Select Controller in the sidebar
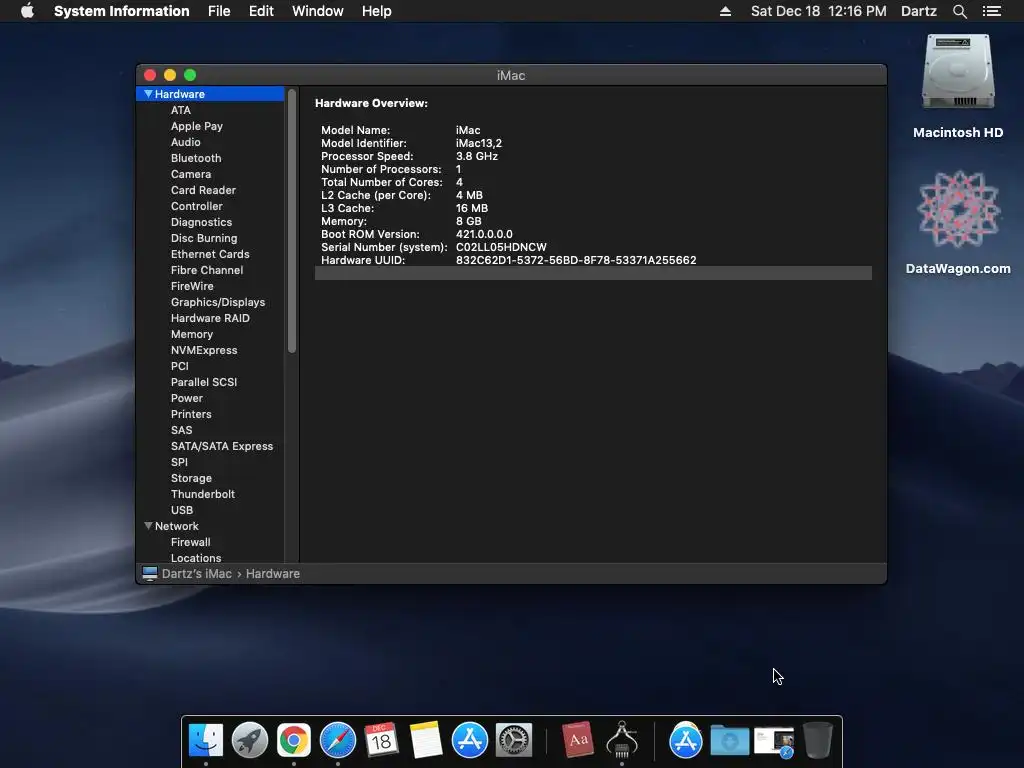1024x768 pixels. pyautogui.click(x=197, y=206)
